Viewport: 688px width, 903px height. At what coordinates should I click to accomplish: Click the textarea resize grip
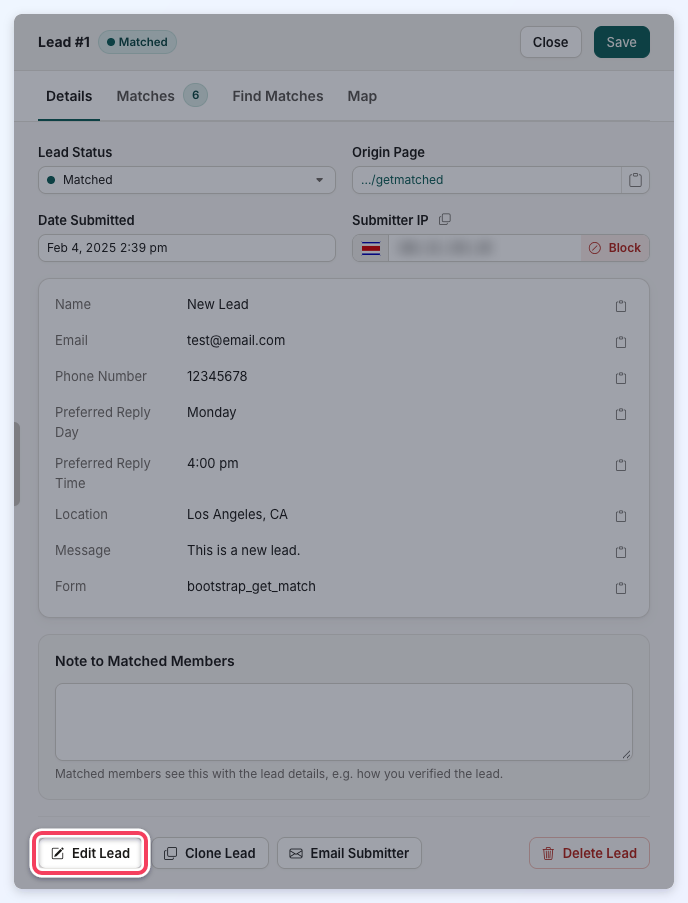(x=626, y=754)
